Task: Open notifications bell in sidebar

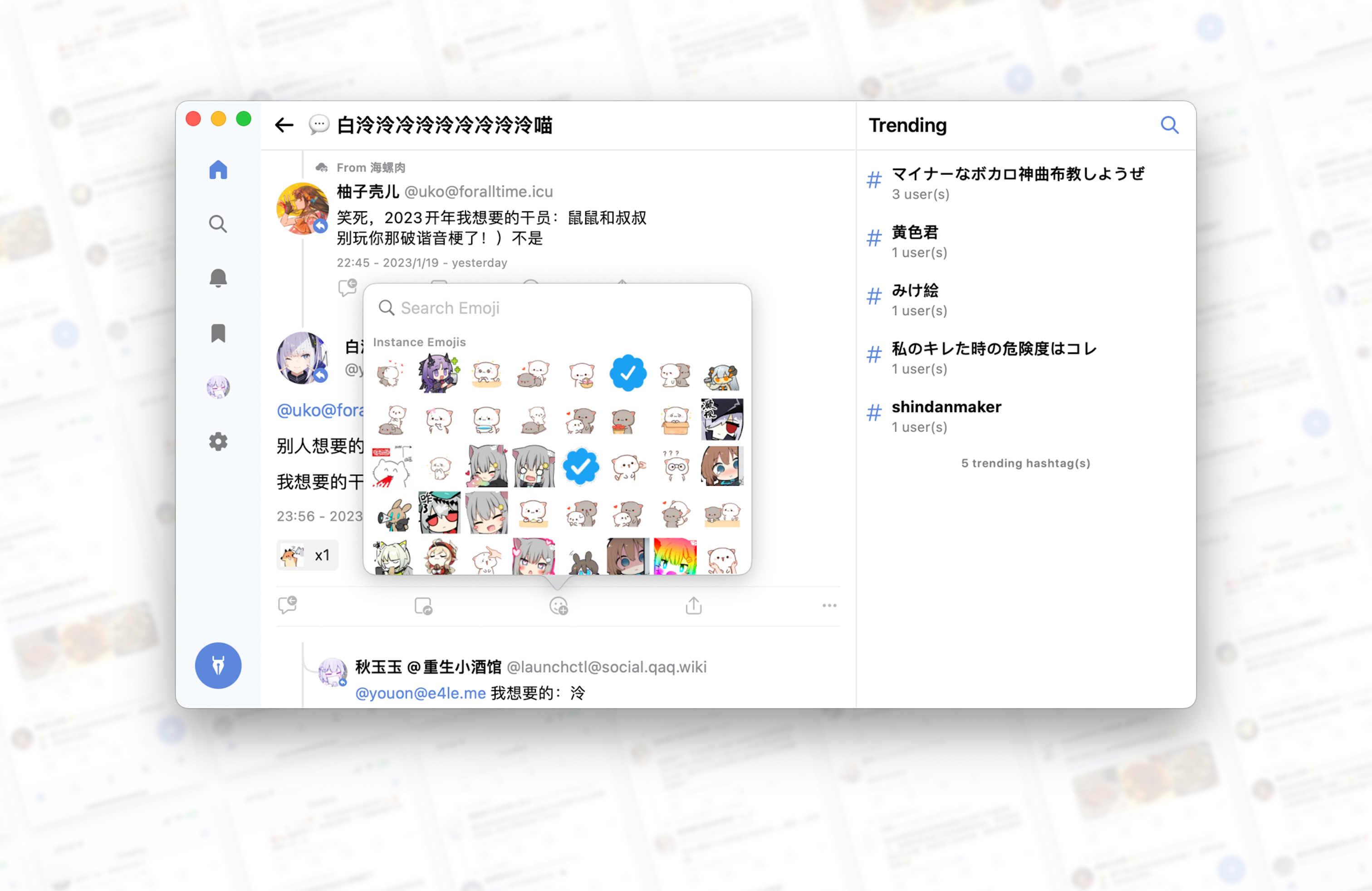Action: pos(218,278)
